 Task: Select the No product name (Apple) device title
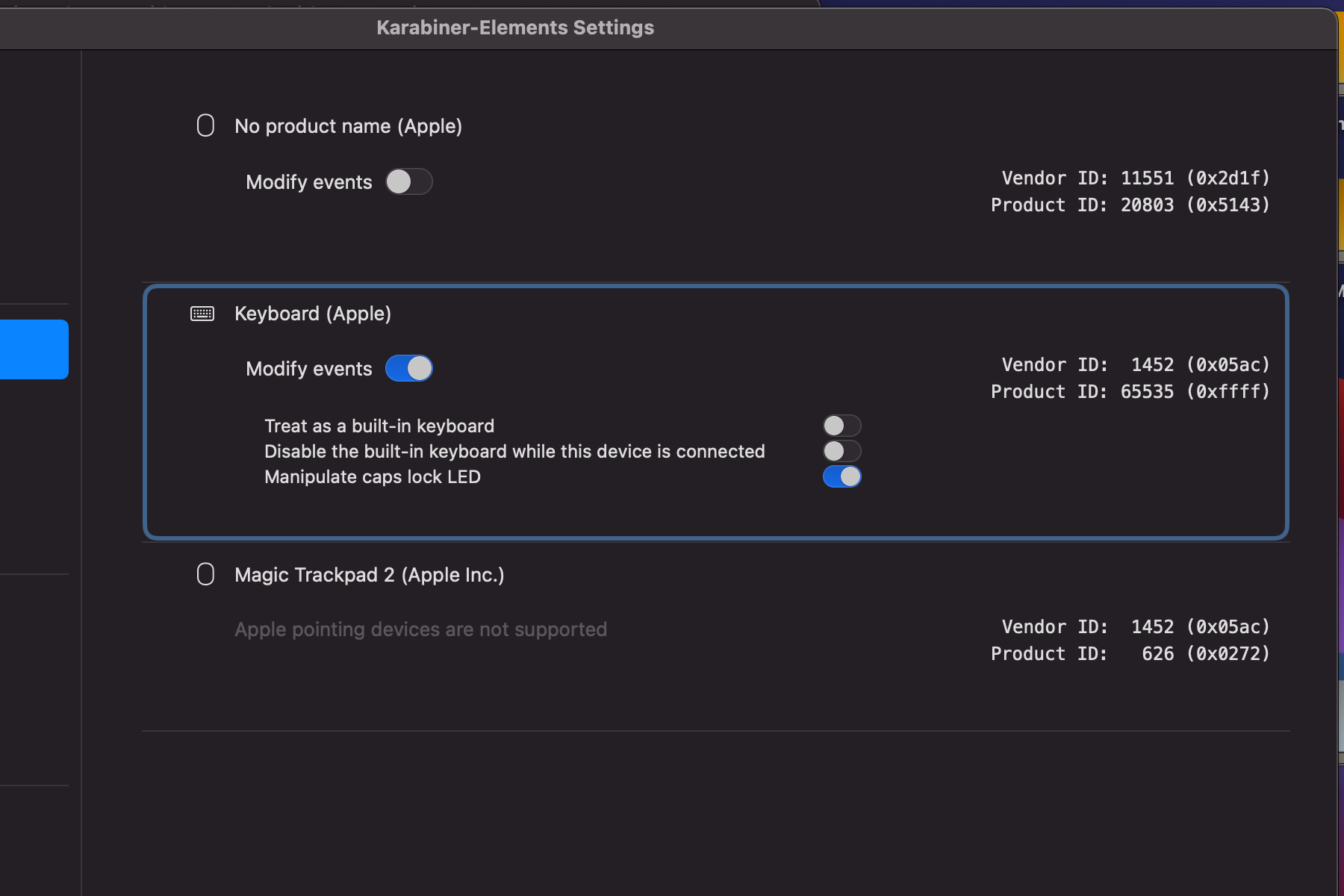click(348, 126)
